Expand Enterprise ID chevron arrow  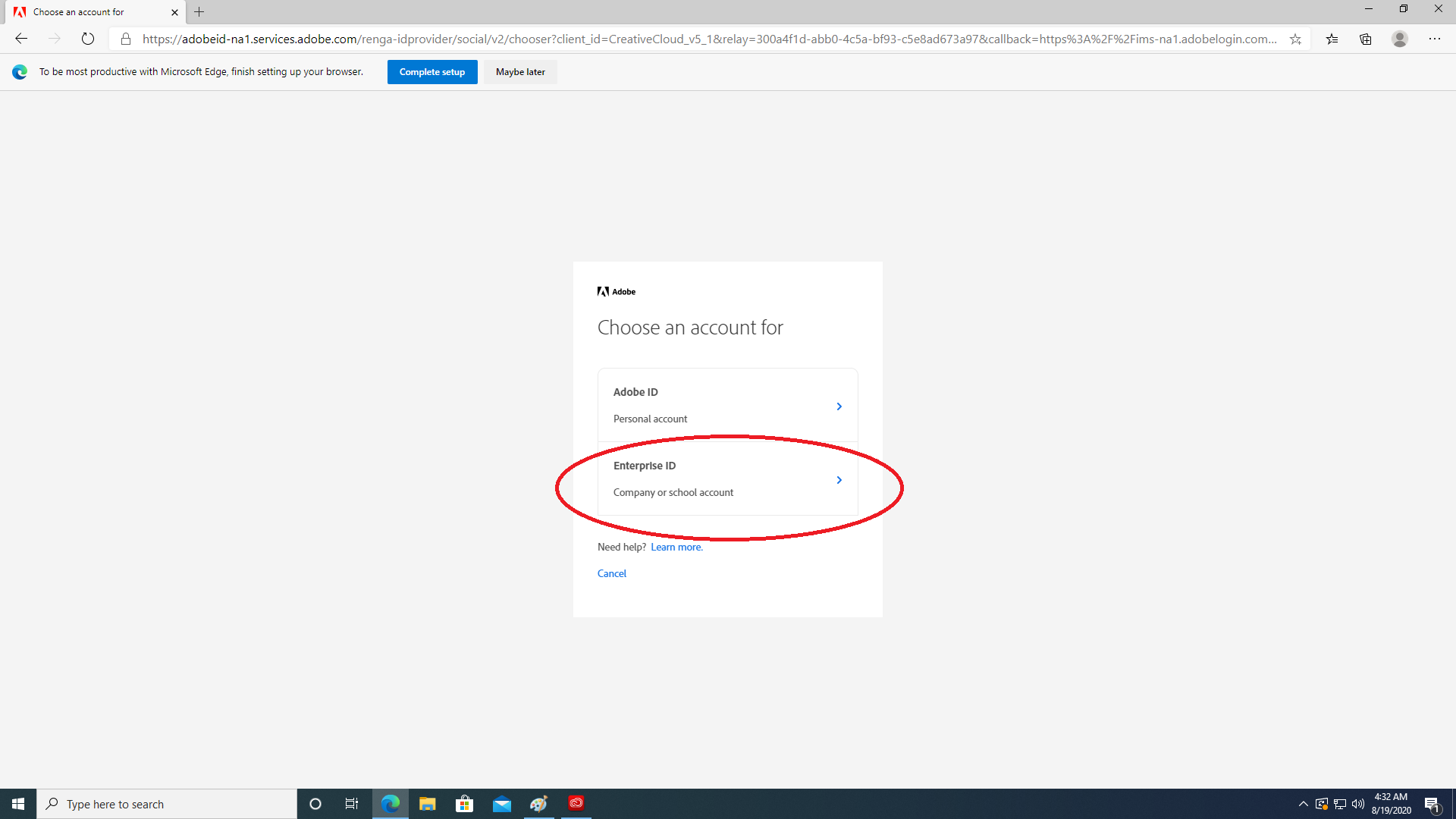839,480
